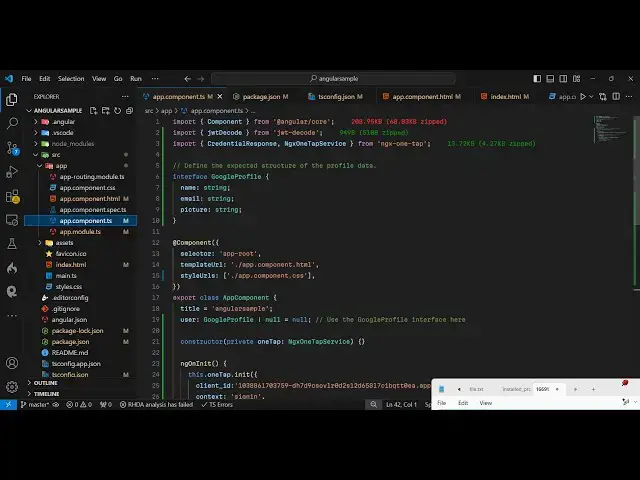
Task: Click the remote window indicator in the status bar
Action: (x=8, y=404)
